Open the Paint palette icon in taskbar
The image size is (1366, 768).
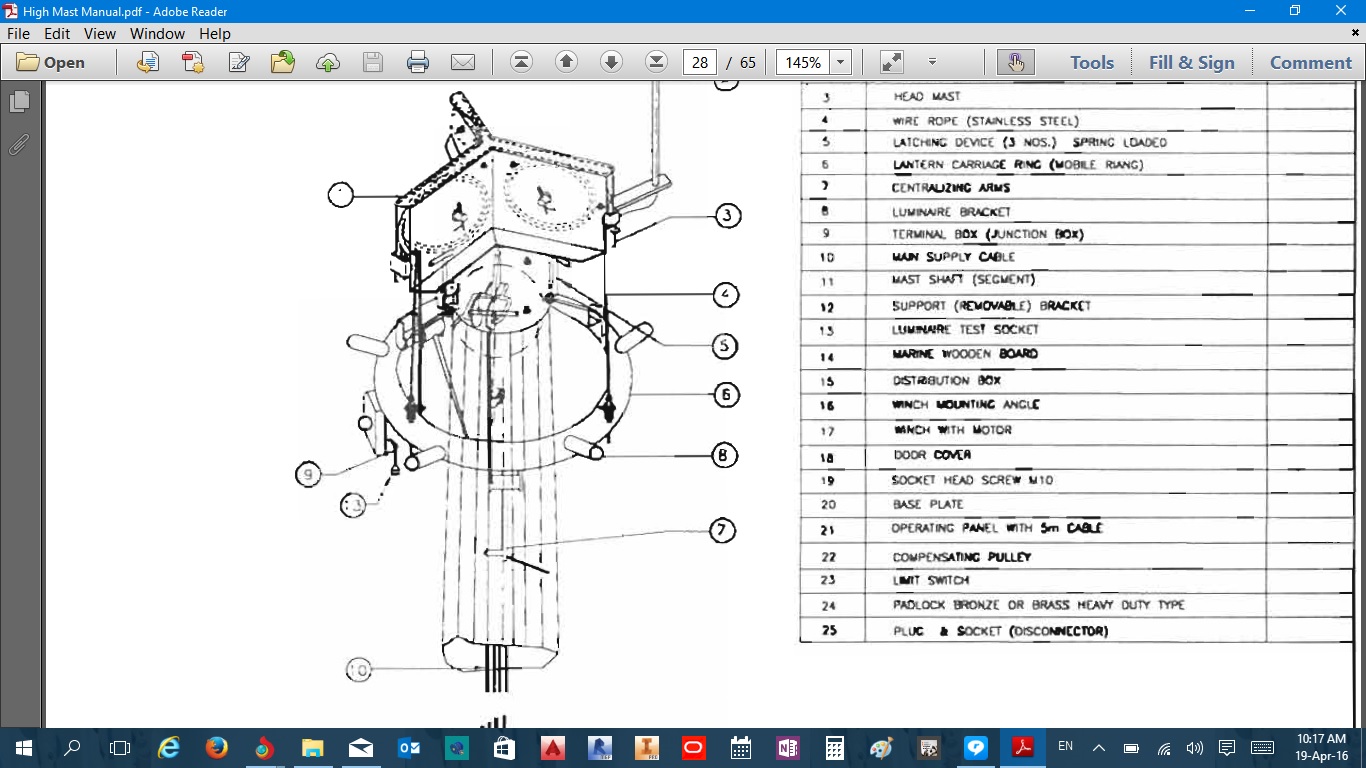point(882,747)
